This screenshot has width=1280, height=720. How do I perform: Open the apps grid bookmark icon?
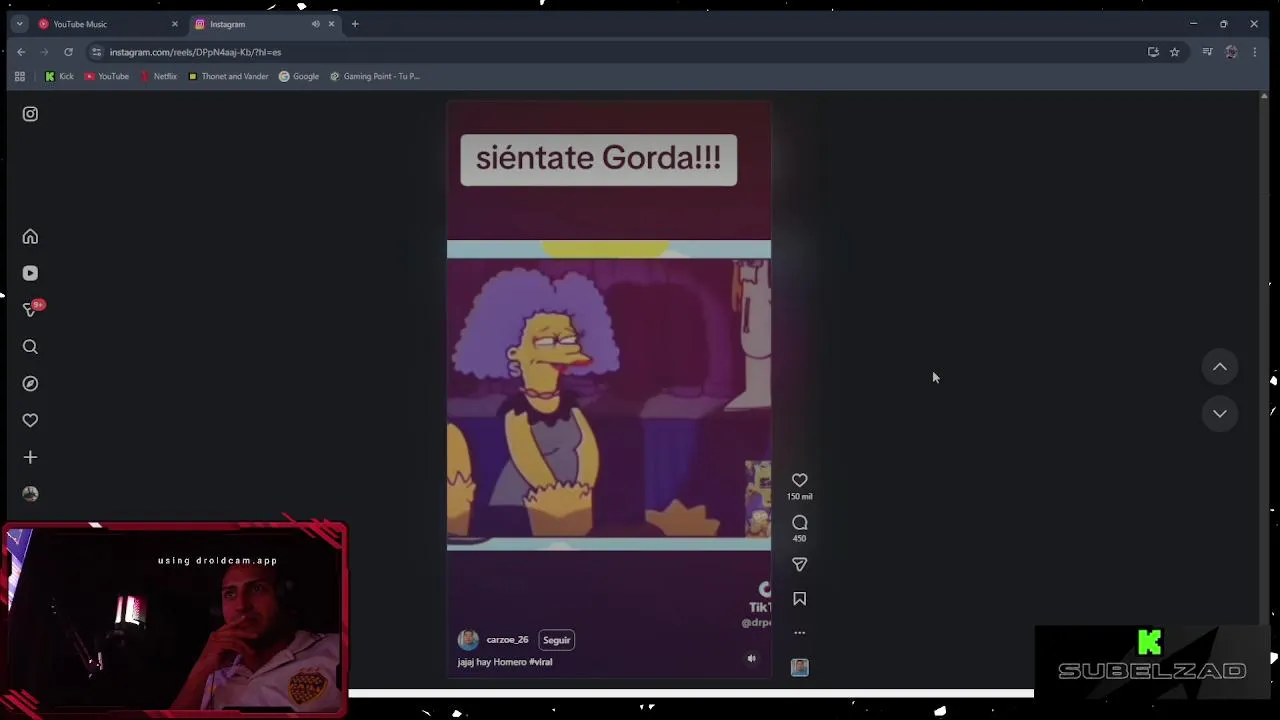[19, 76]
